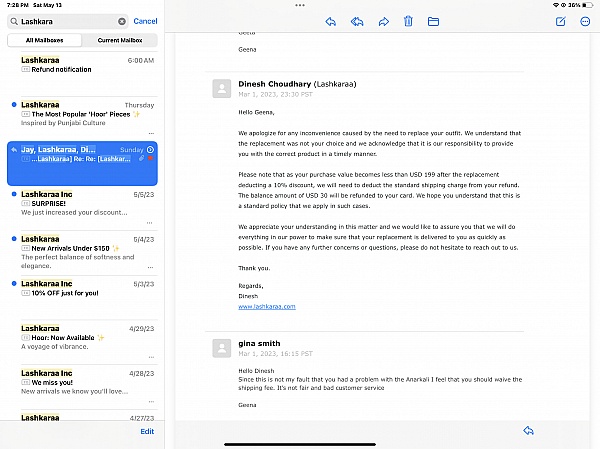Delete the message with the trash icon
The width and height of the screenshot is (600, 449).
click(x=408, y=21)
